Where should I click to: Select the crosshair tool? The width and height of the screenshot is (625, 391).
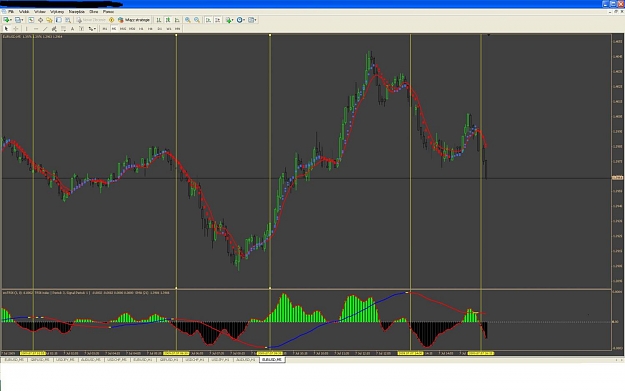pos(16,29)
